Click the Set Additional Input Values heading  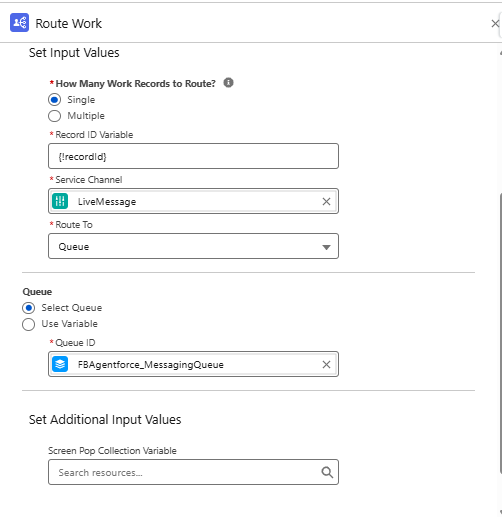[105, 420]
